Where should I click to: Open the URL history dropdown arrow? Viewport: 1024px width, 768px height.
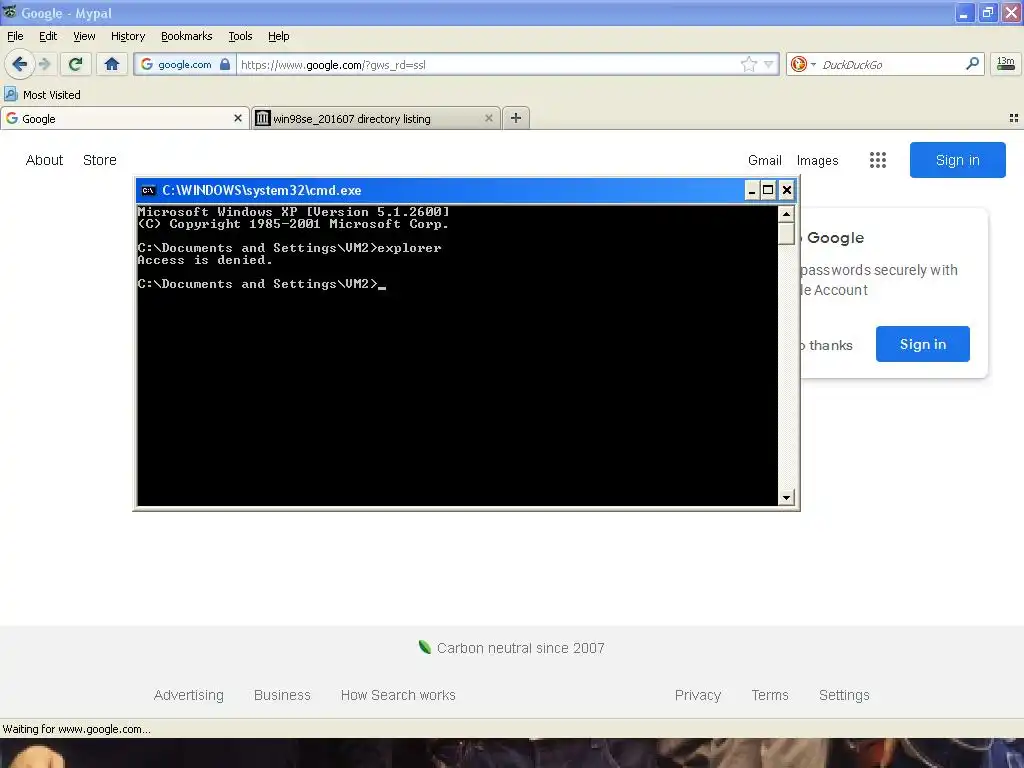click(769, 64)
